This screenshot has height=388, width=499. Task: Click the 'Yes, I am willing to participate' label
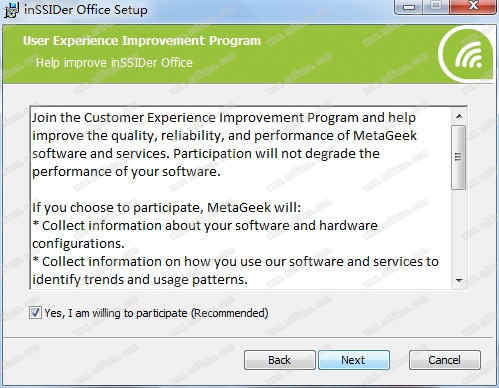[x=156, y=313]
